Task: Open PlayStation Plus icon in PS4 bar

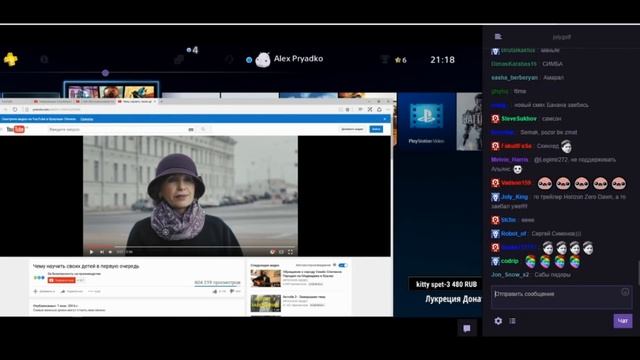Action: (x=11, y=59)
